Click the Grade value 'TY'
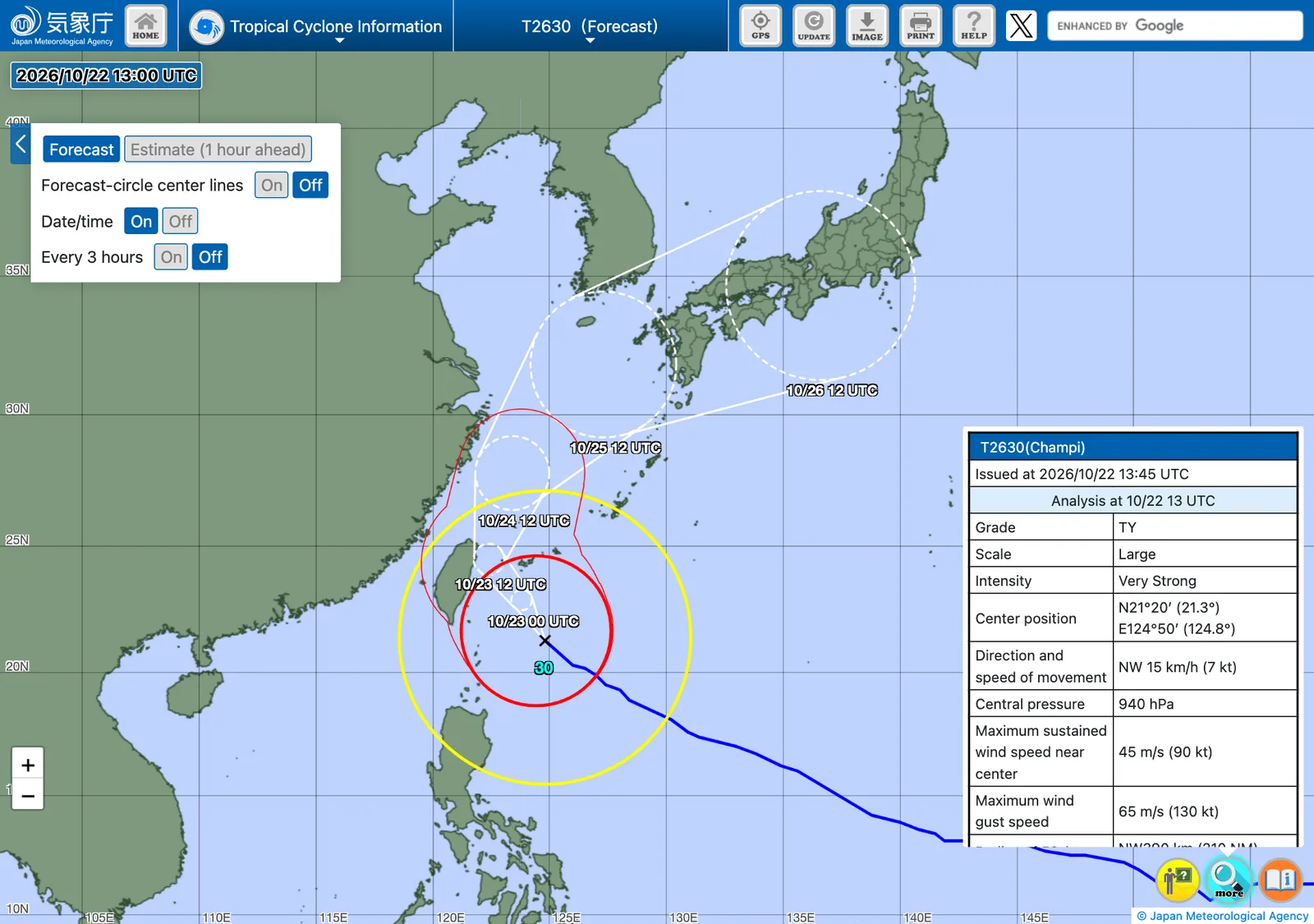Screen dimensions: 1314x924 (x=1127, y=527)
